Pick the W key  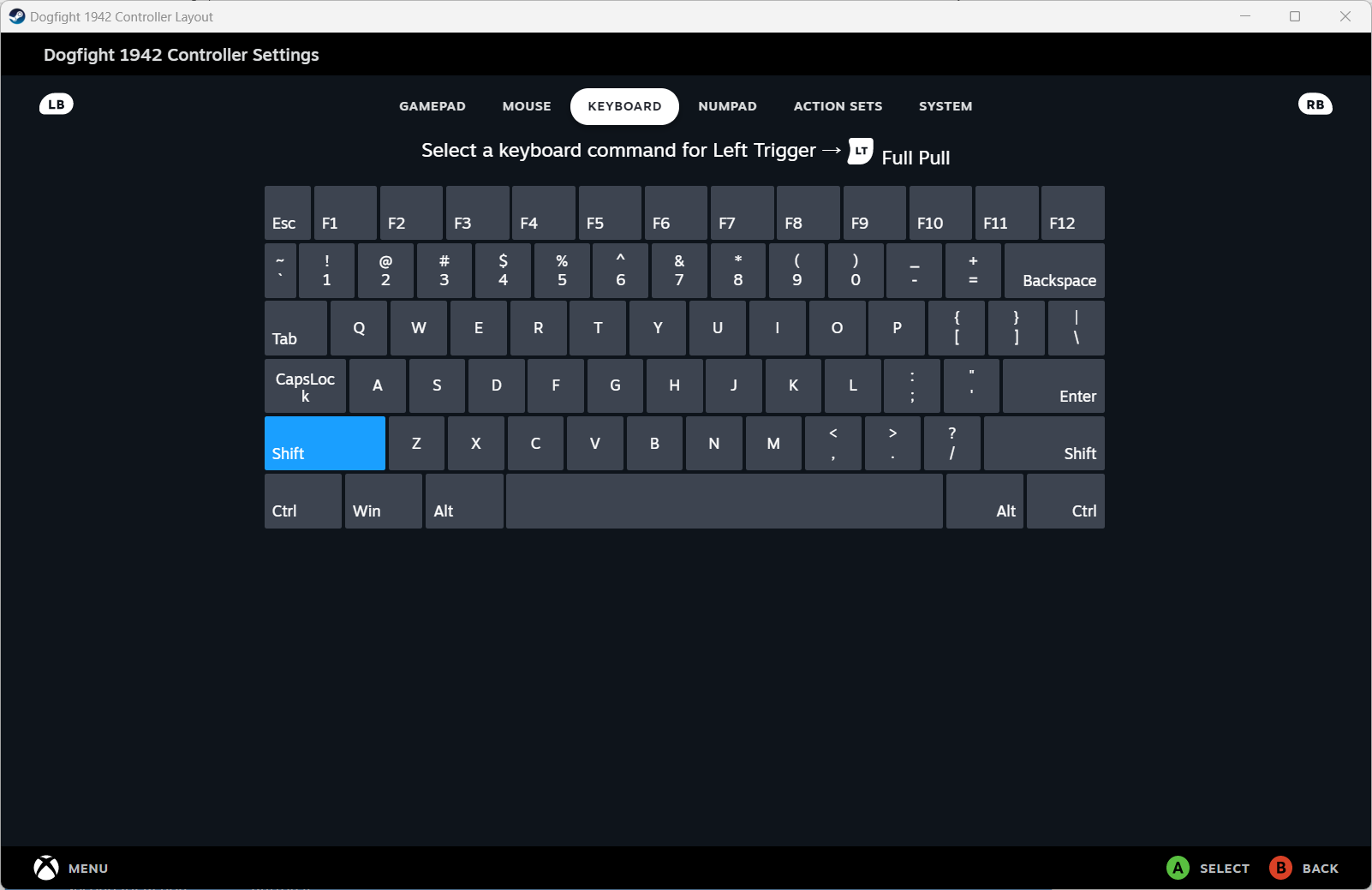[x=419, y=328]
